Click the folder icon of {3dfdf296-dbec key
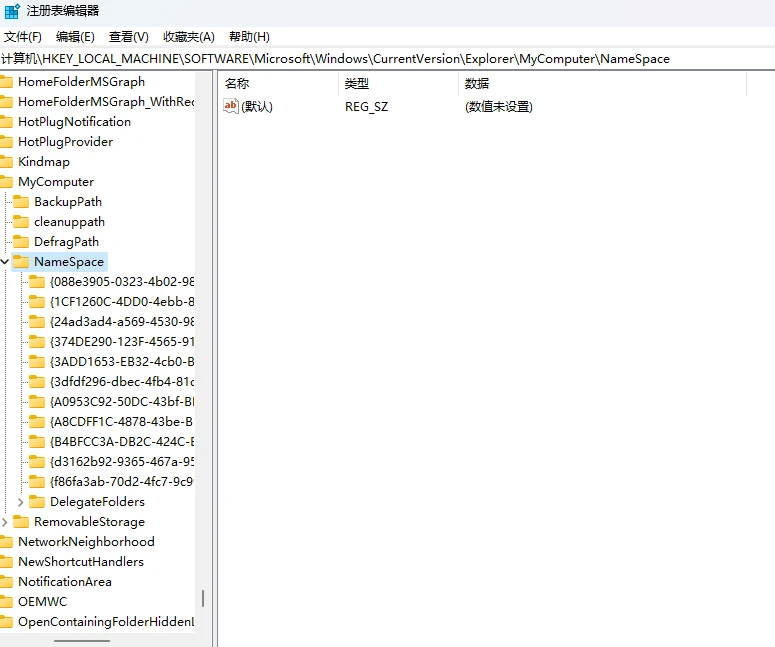 (37, 382)
